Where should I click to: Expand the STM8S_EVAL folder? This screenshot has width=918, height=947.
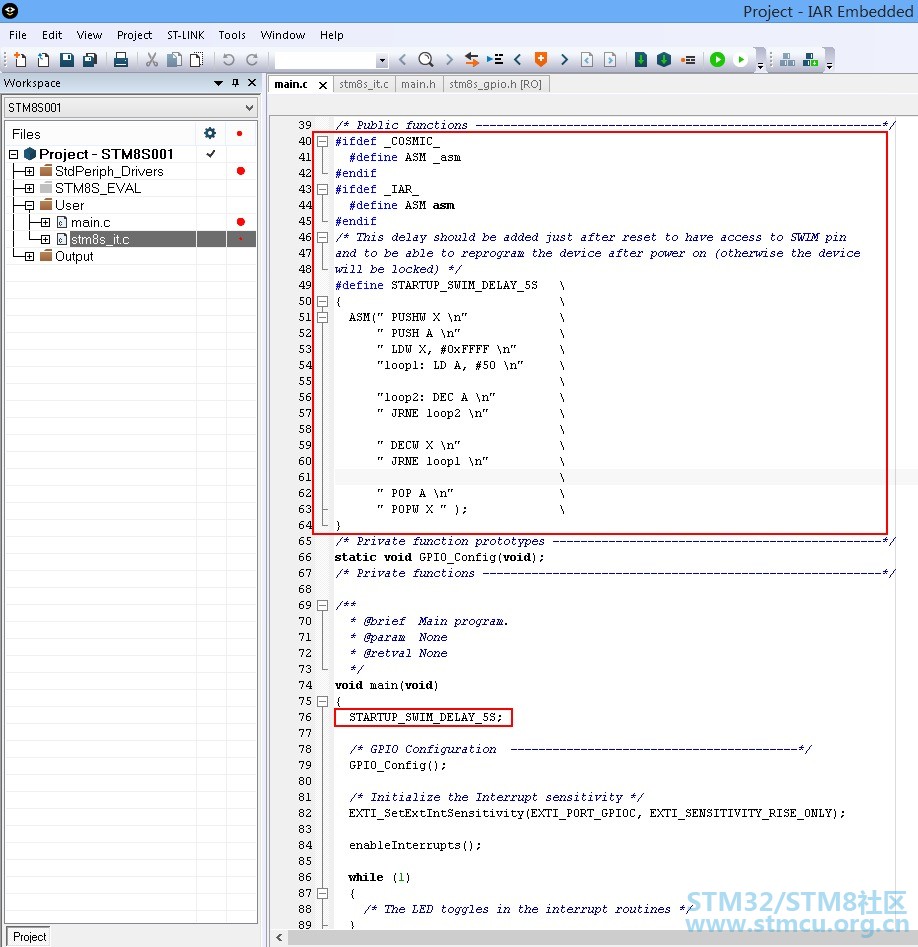(29, 188)
